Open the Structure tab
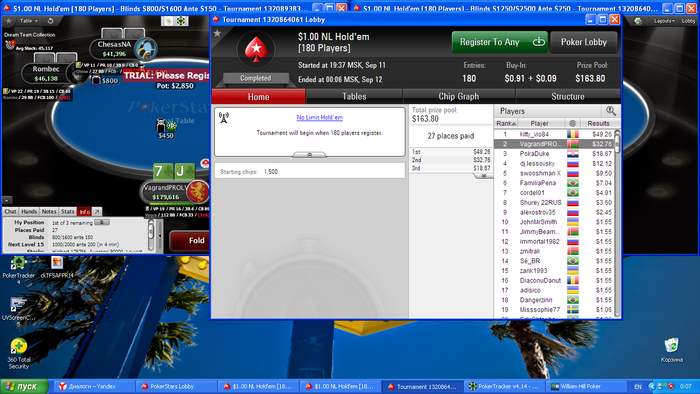Image resolution: width=700 pixels, height=394 pixels. click(567, 96)
